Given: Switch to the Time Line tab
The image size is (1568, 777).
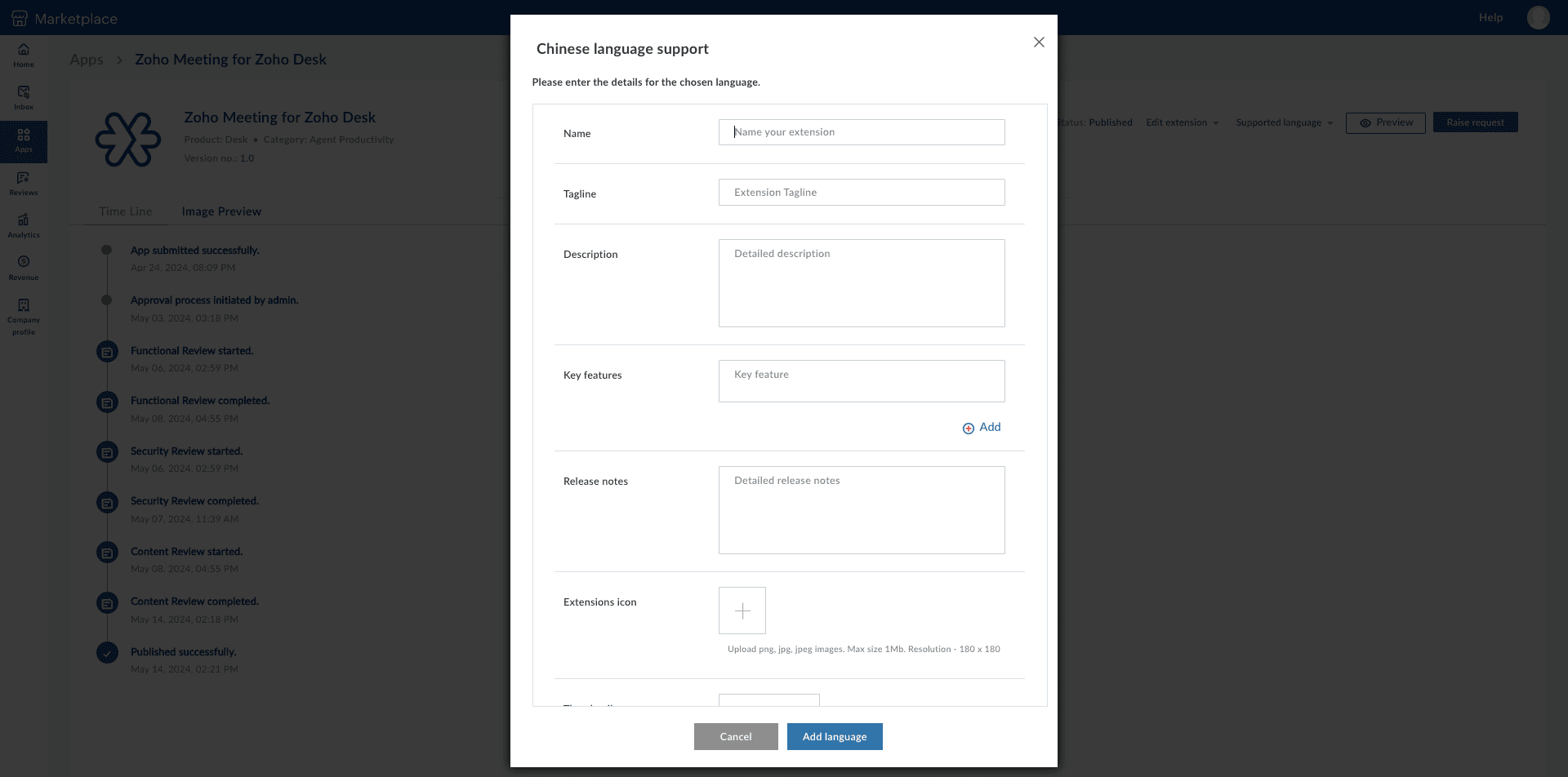Looking at the screenshot, I should pyautogui.click(x=126, y=211).
